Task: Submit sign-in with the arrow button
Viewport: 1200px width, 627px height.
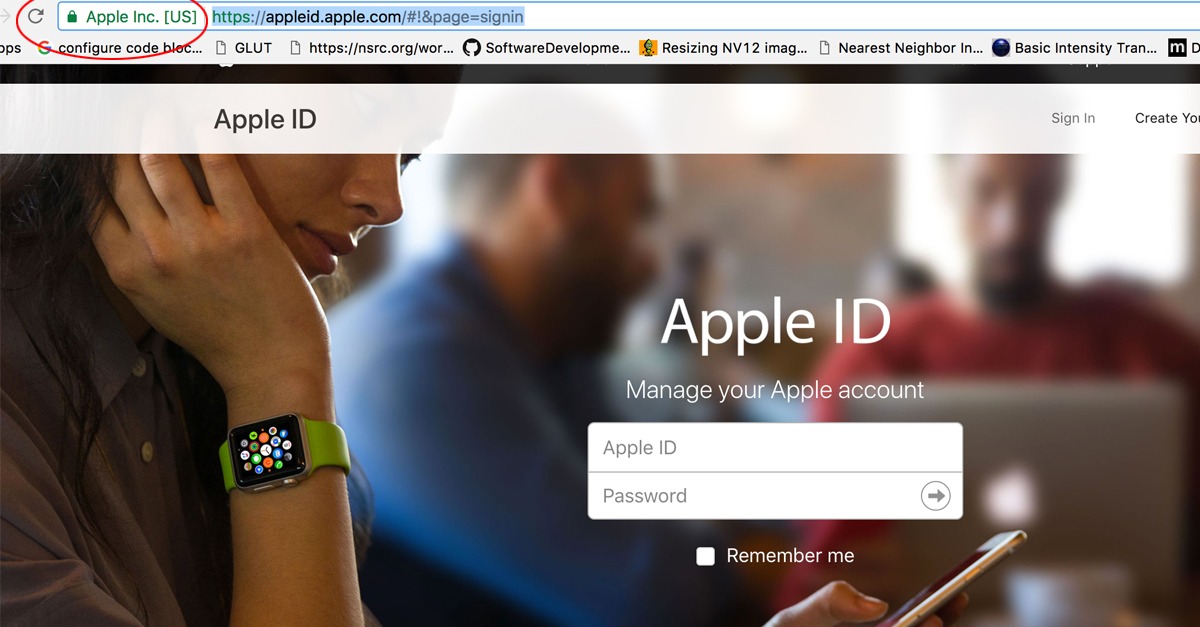Action: point(935,495)
